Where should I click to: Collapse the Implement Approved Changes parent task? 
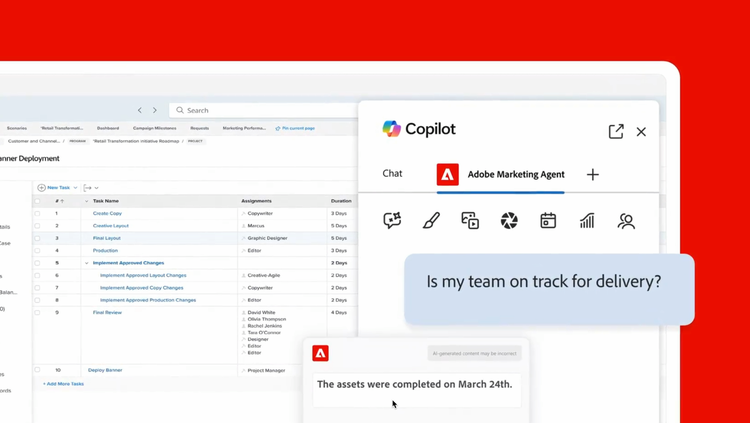pyautogui.click(x=87, y=263)
